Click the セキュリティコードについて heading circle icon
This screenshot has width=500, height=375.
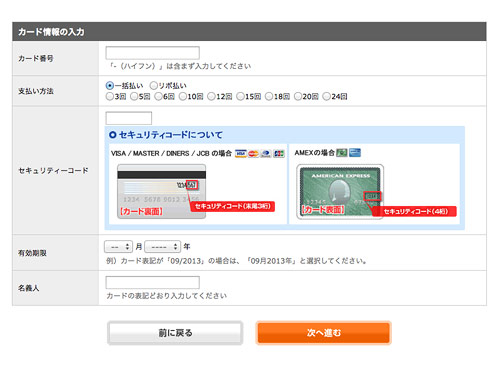[113, 135]
